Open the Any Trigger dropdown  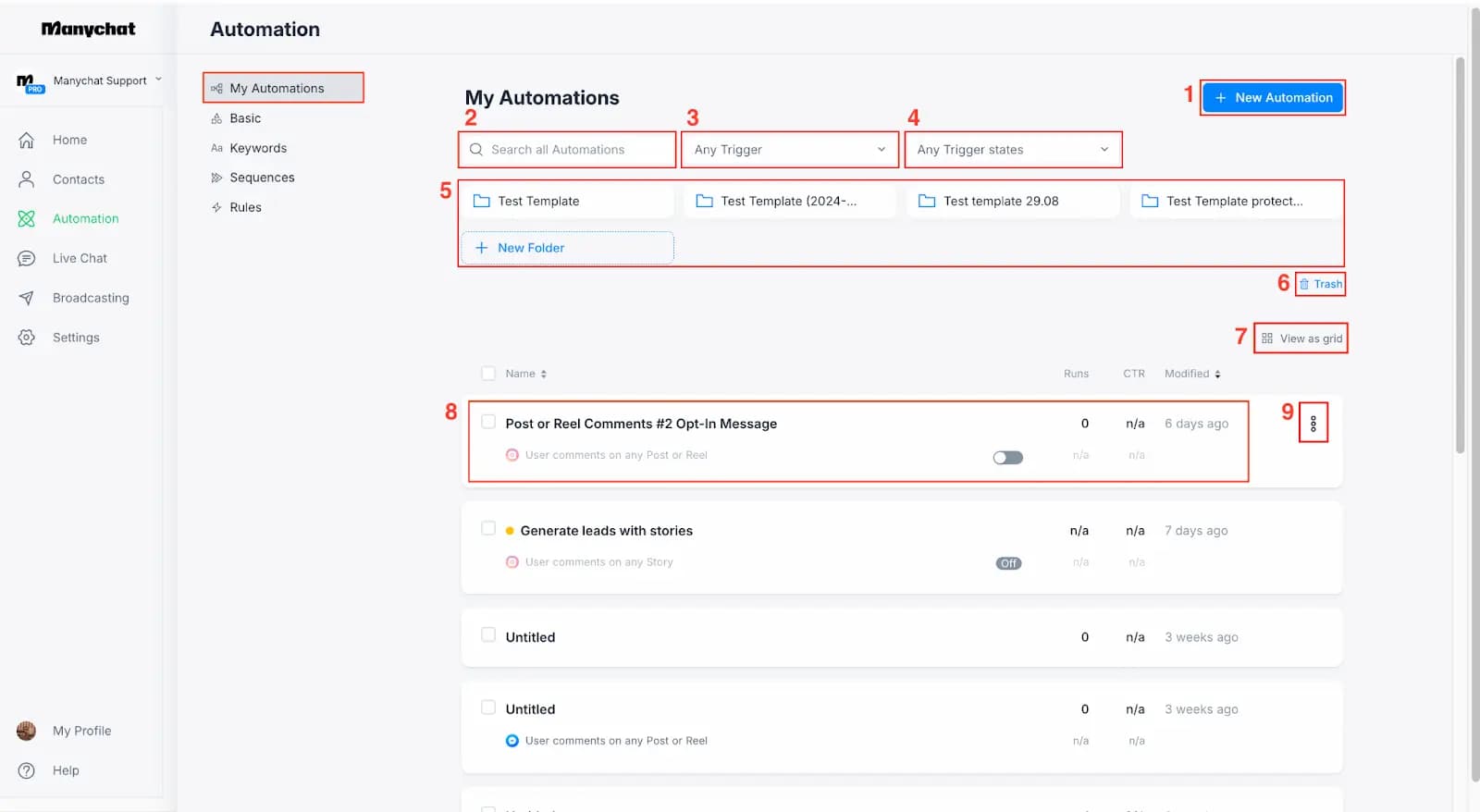click(790, 150)
